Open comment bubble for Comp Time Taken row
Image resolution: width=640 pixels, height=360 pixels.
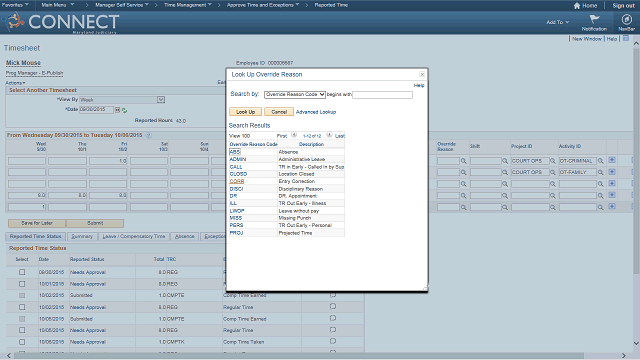pos(333,341)
